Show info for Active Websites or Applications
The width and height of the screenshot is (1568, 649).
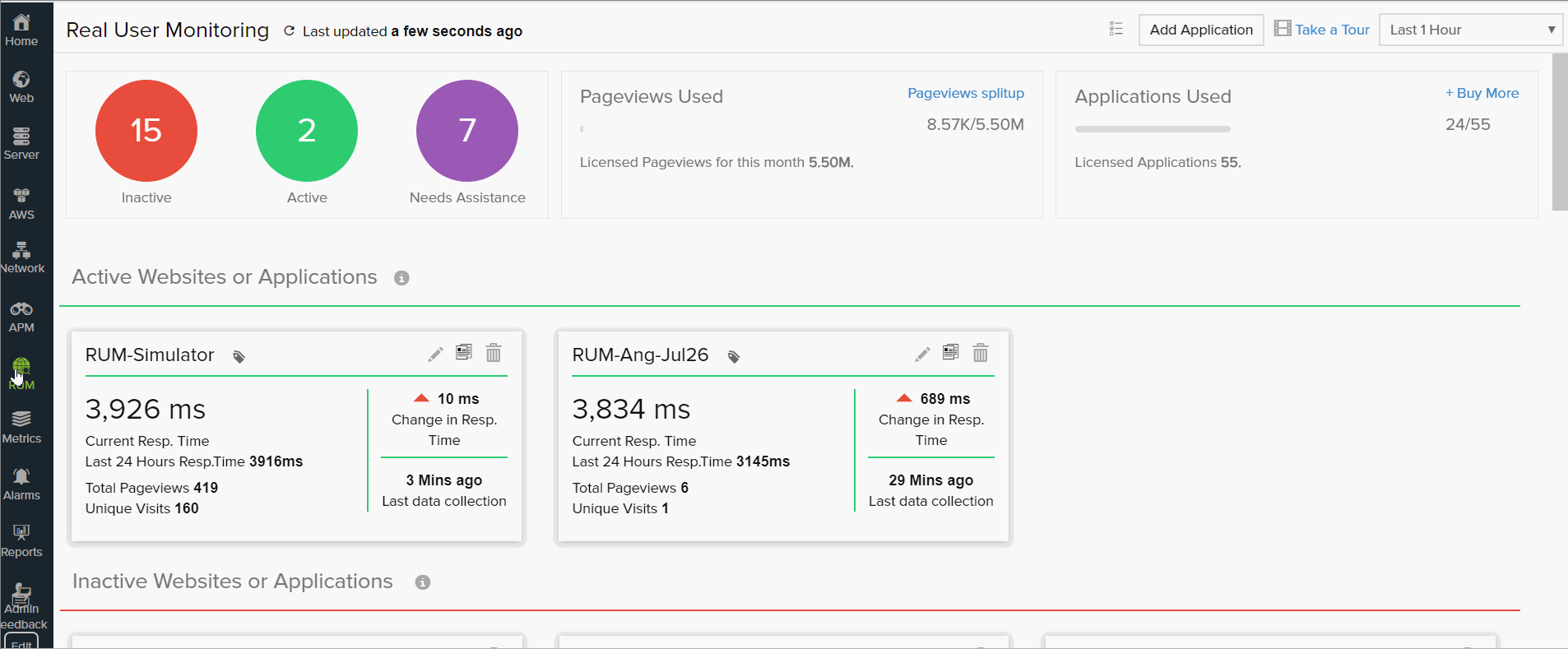click(401, 278)
